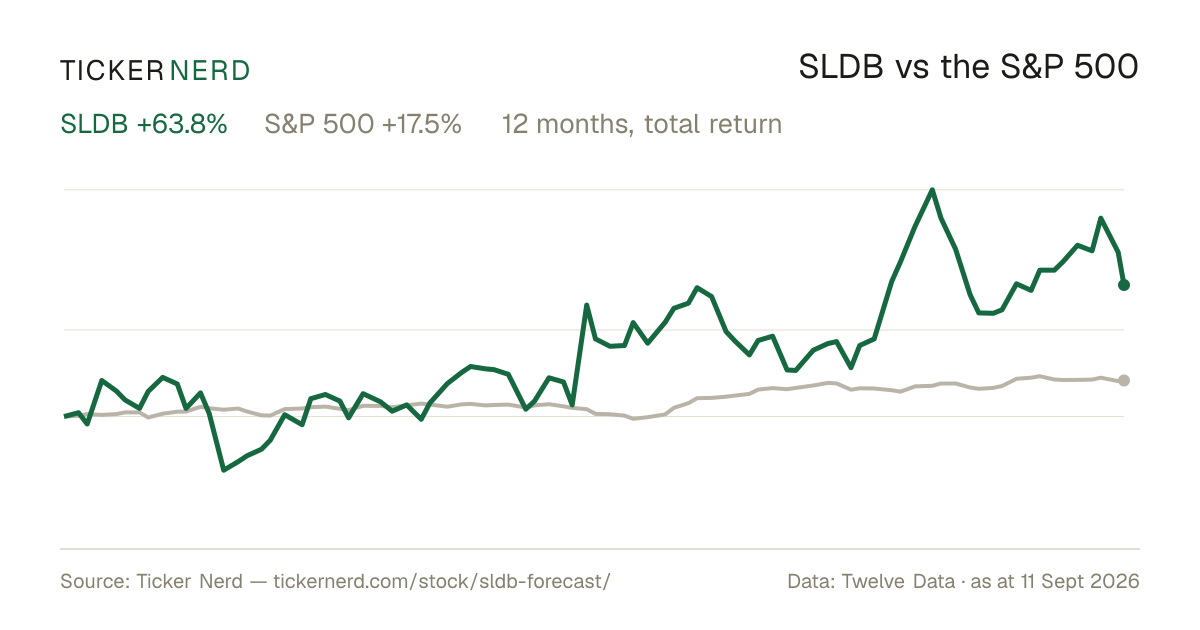Click the chart title SLDB vs the S&P 500
The image size is (1200, 630).
969,68
